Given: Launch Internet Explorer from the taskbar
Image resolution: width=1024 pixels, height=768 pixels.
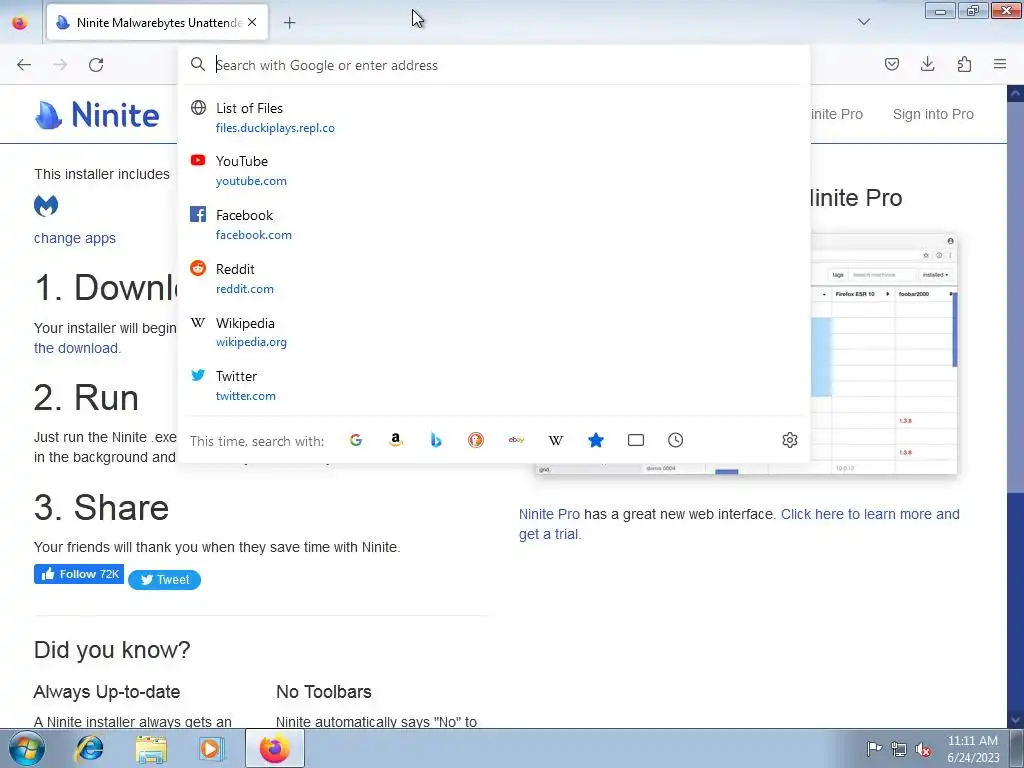Looking at the screenshot, I should pos(89,748).
